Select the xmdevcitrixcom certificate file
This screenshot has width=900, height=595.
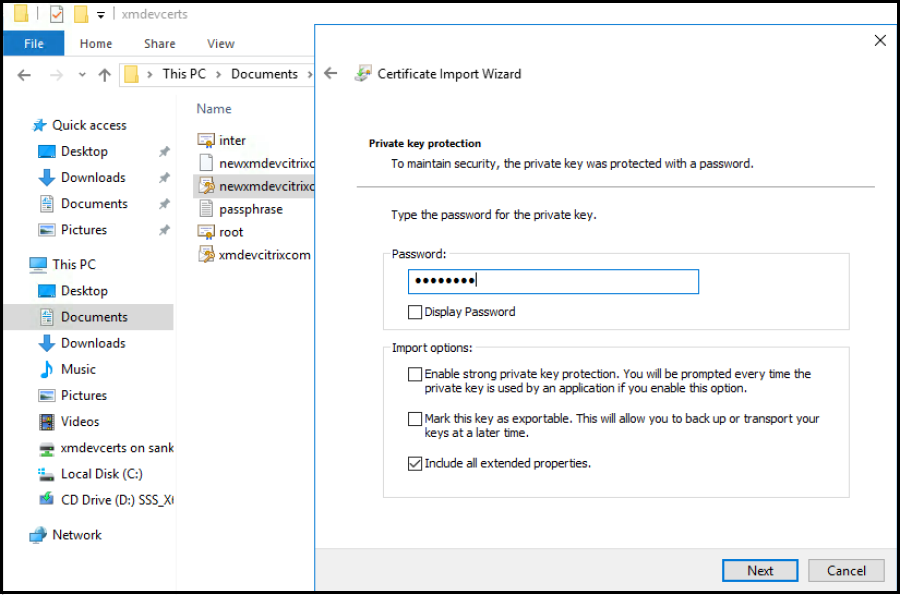coord(254,255)
